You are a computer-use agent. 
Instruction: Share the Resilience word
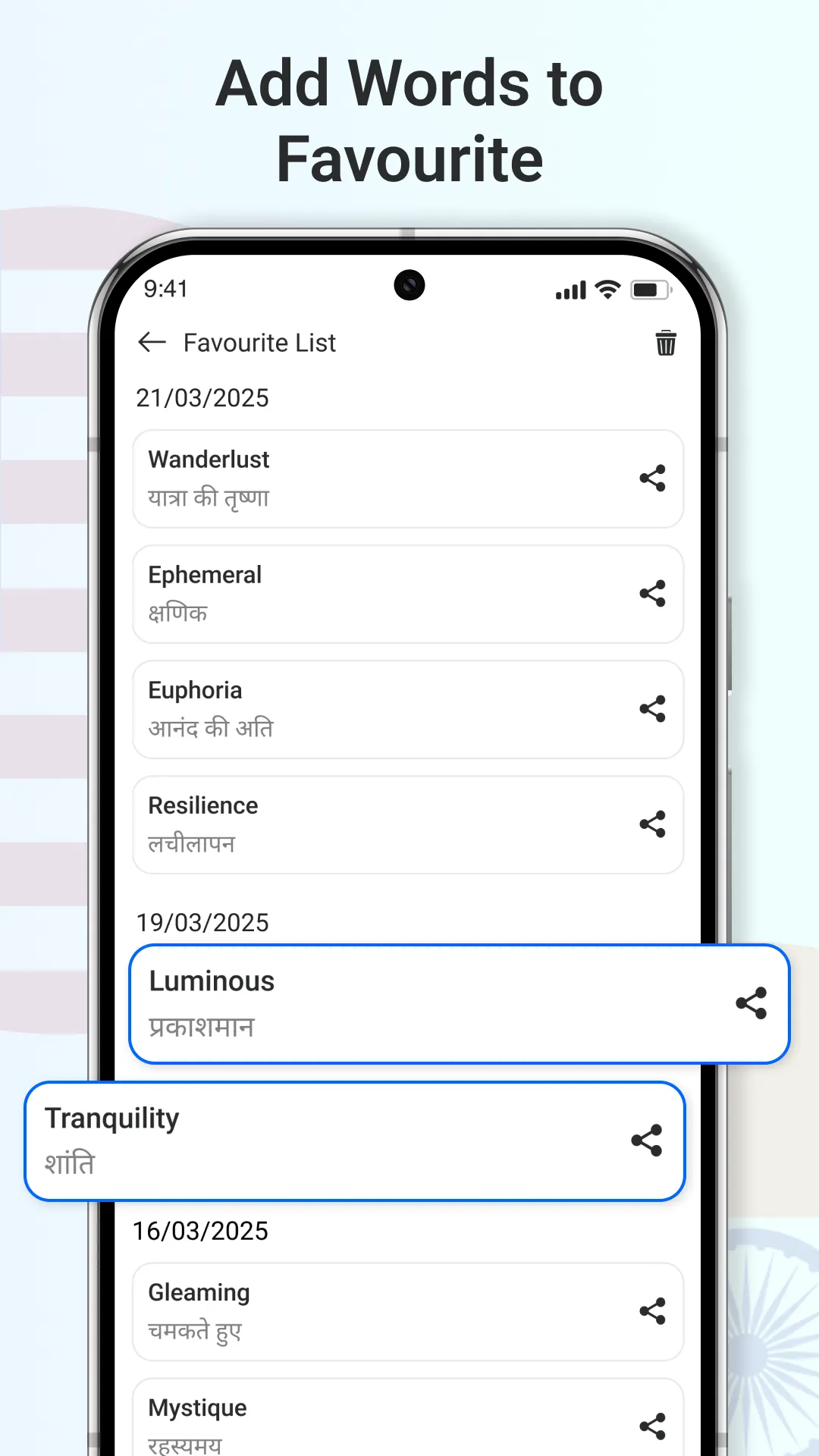click(x=652, y=824)
